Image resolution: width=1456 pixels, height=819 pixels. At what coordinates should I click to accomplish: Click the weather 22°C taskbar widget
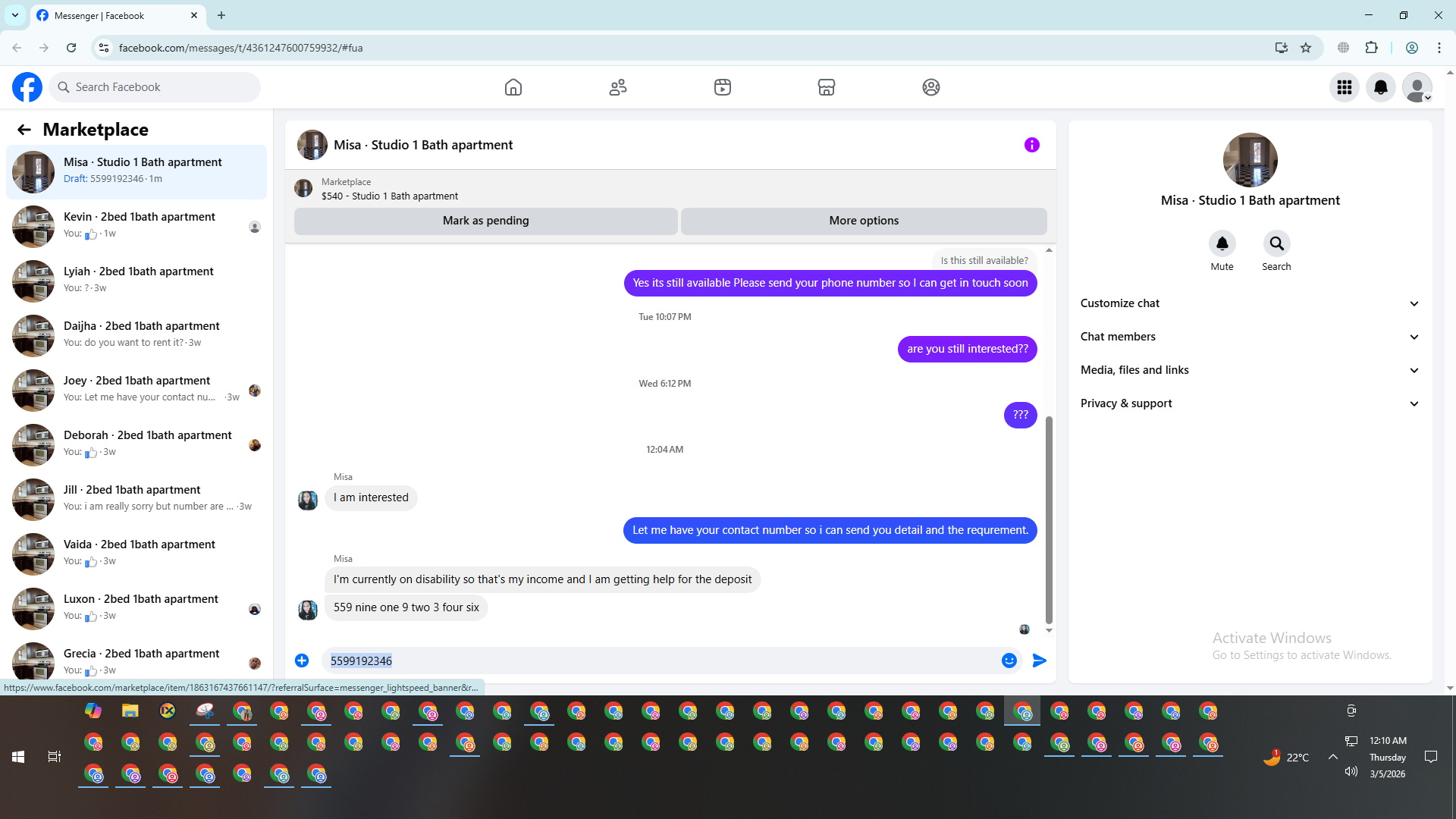(x=1287, y=757)
